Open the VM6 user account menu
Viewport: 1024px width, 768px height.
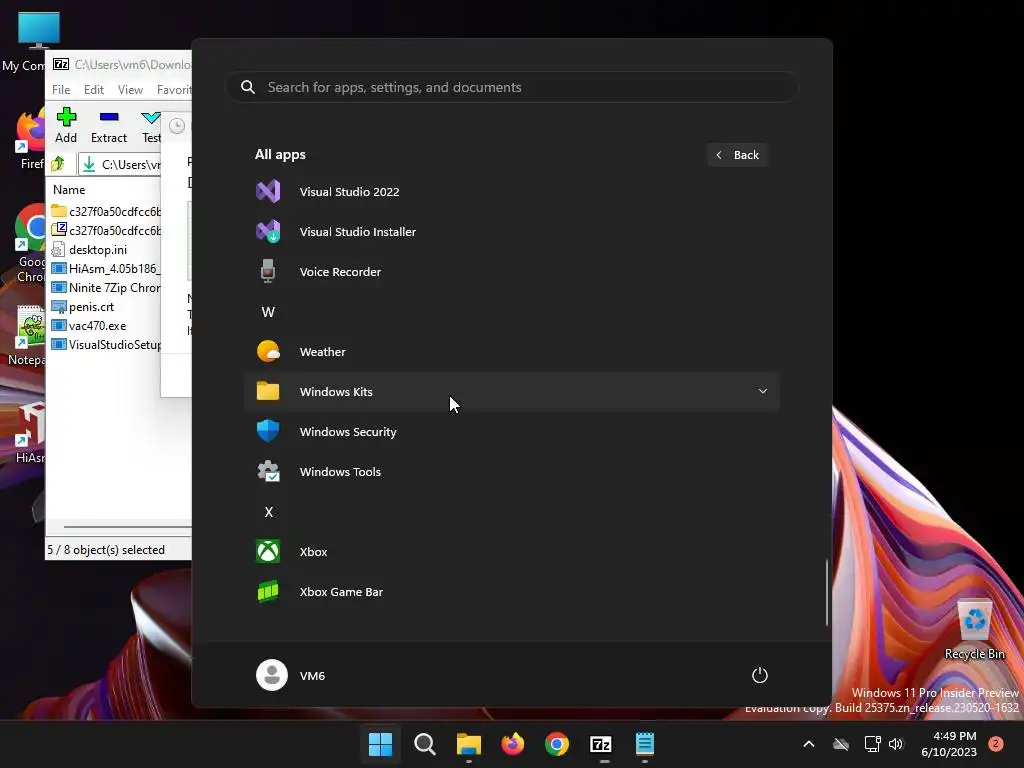pos(291,675)
